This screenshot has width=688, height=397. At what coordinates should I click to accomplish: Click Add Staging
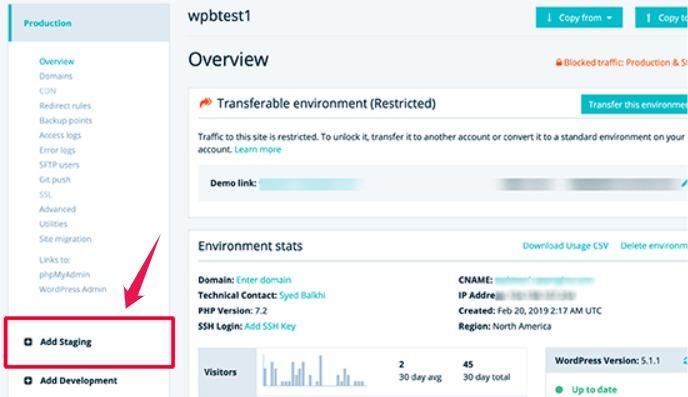tap(66, 342)
